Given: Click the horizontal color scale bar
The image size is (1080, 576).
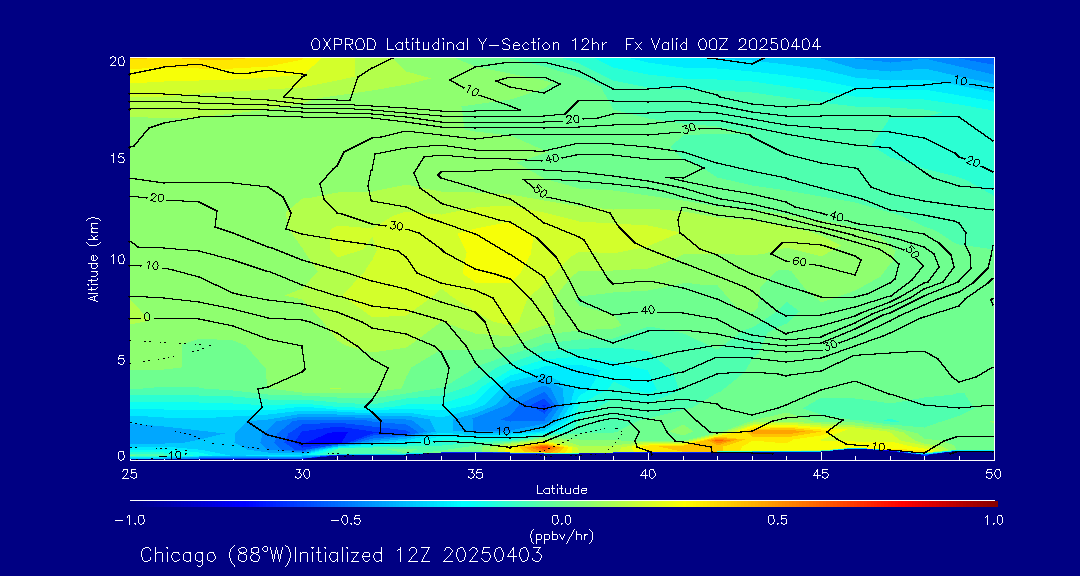Looking at the screenshot, I should point(563,504).
